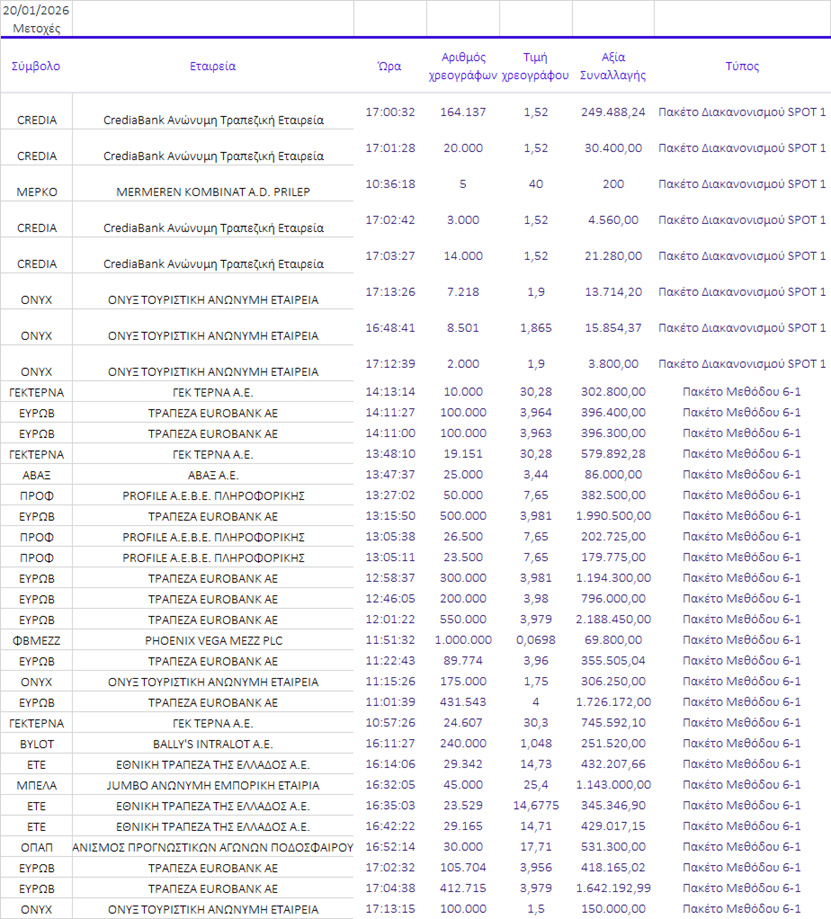Screen dimensions: 831x919
Task: Click the value 1.990.500,00
Action: tap(613, 516)
